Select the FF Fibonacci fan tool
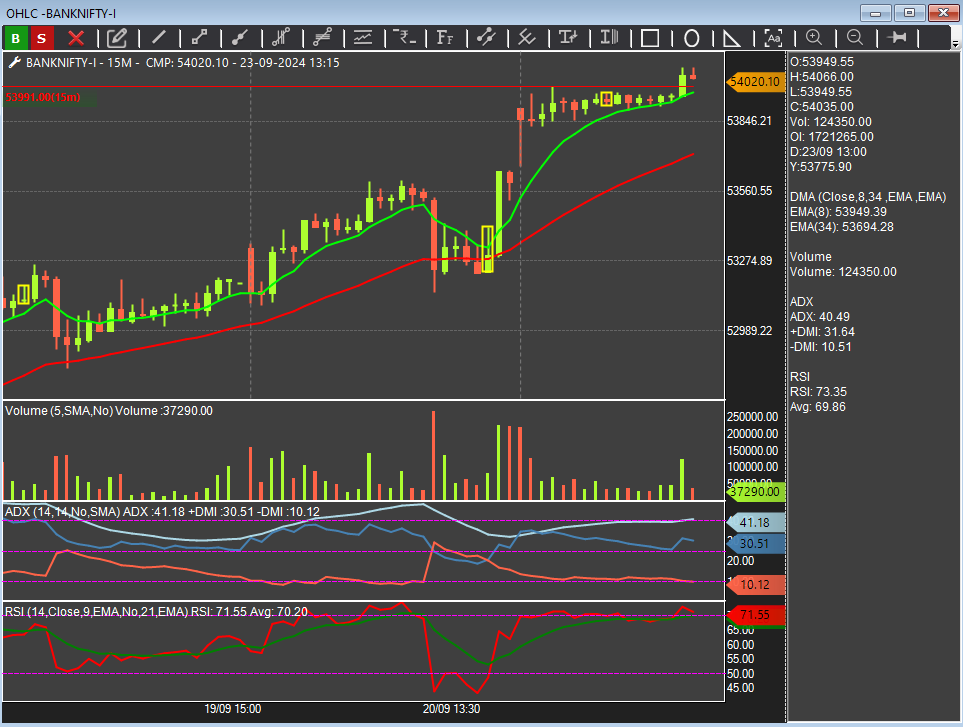 (x=445, y=38)
